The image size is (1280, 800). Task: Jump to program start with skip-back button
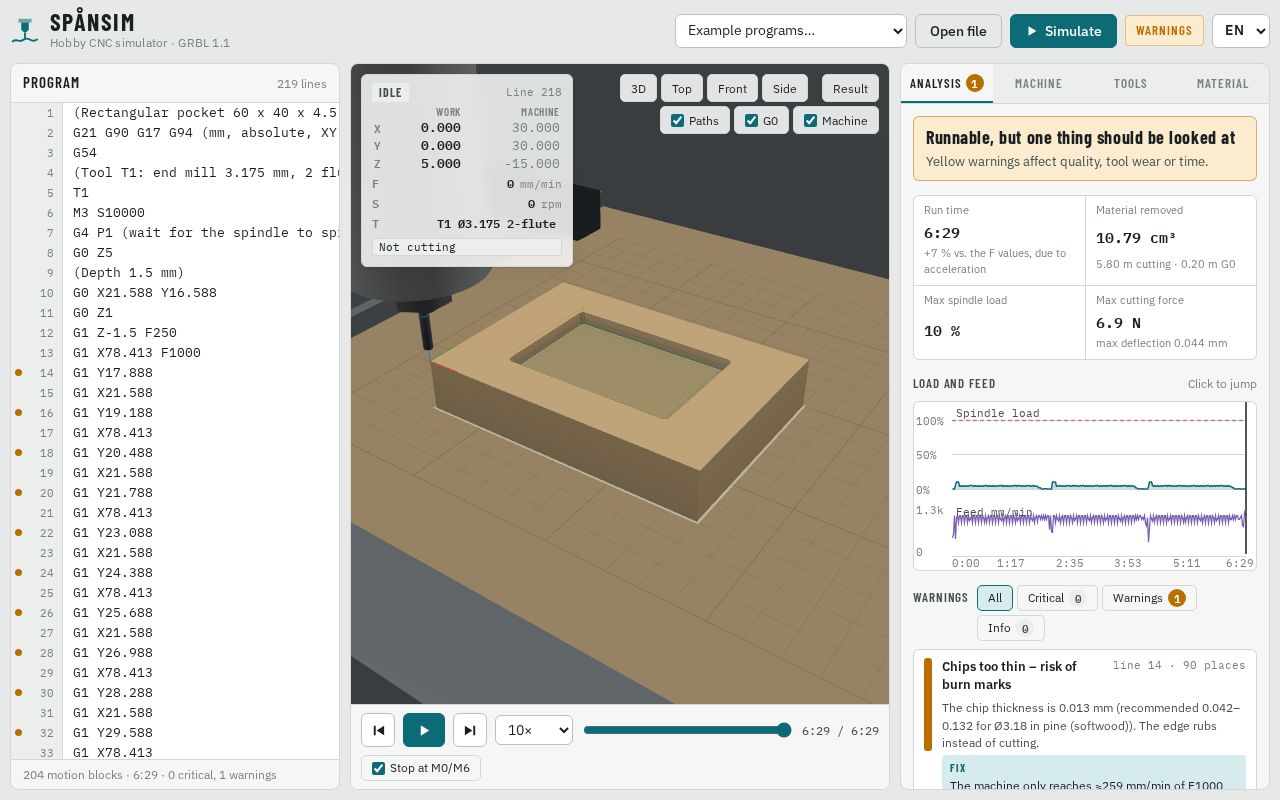tap(378, 730)
